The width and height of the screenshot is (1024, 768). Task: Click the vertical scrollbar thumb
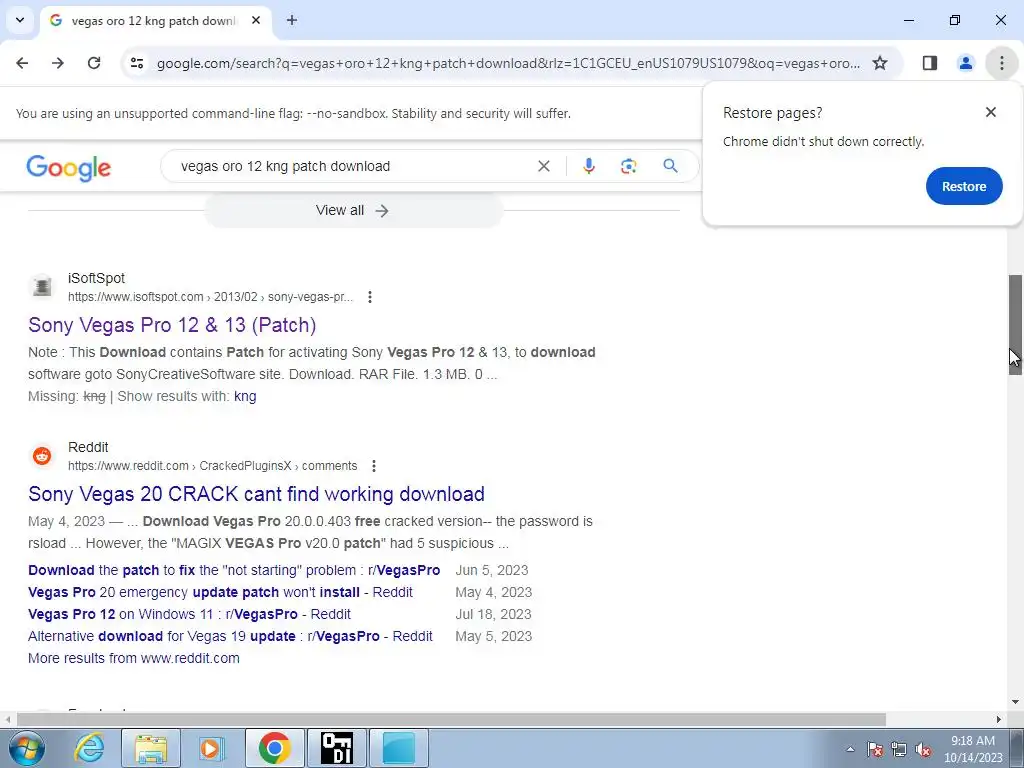click(x=1015, y=325)
